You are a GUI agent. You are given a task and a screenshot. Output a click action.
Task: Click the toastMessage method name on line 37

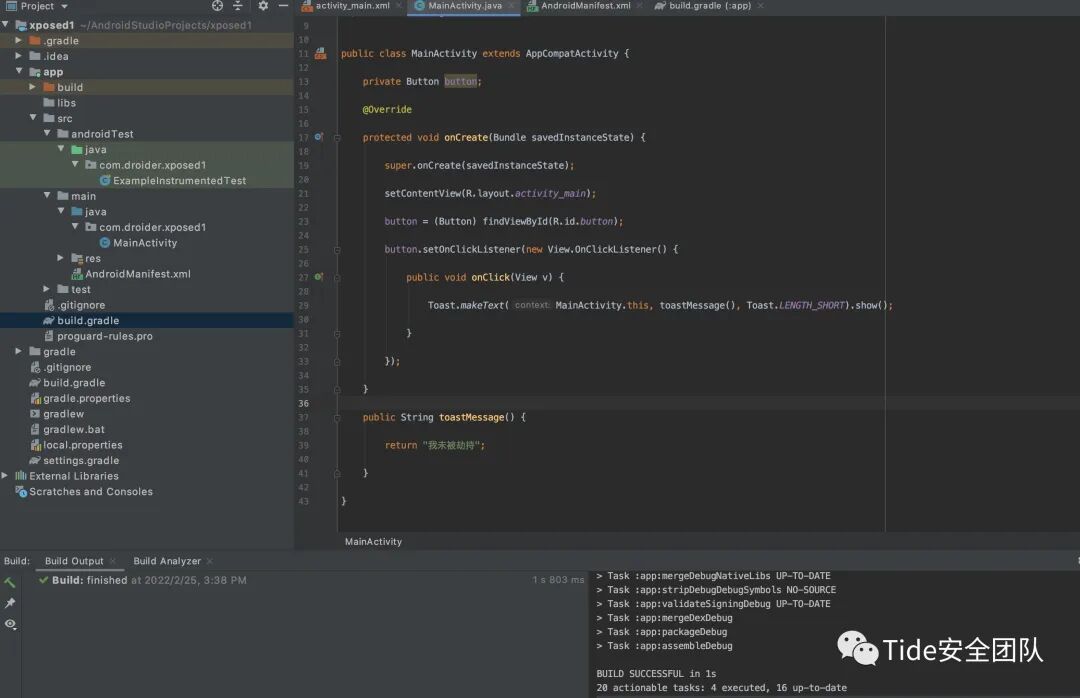[472, 418]
